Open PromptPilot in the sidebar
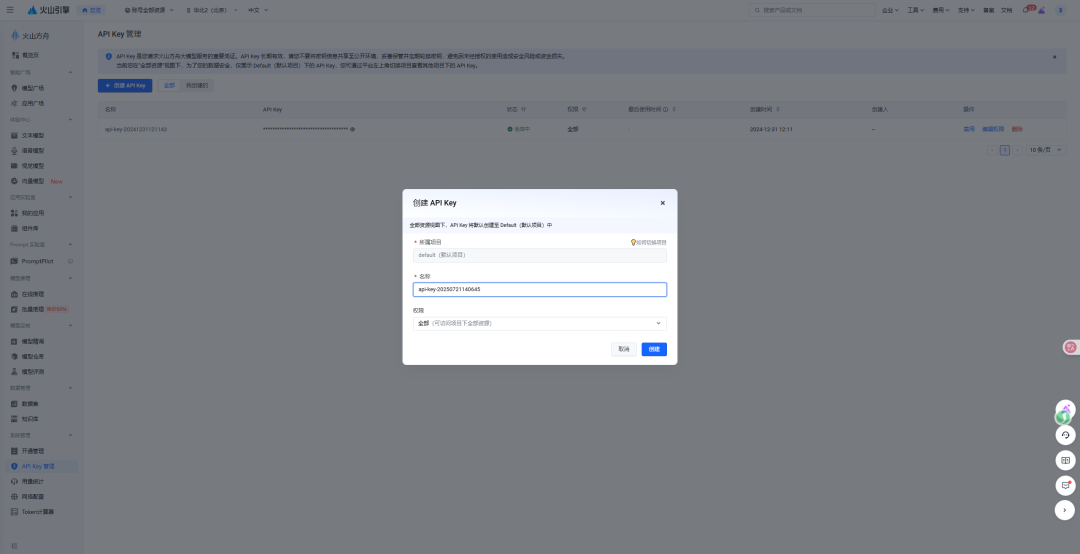The image size is (1080, 554). (x=38, y=260)
